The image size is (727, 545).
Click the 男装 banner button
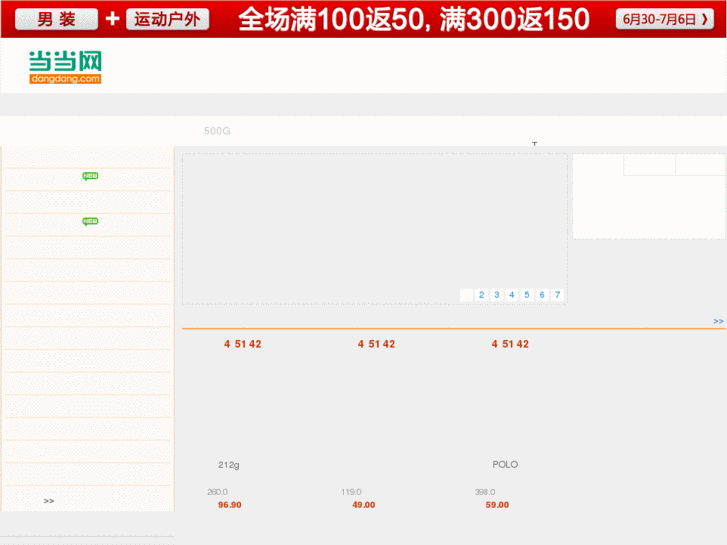click(57, 19)
